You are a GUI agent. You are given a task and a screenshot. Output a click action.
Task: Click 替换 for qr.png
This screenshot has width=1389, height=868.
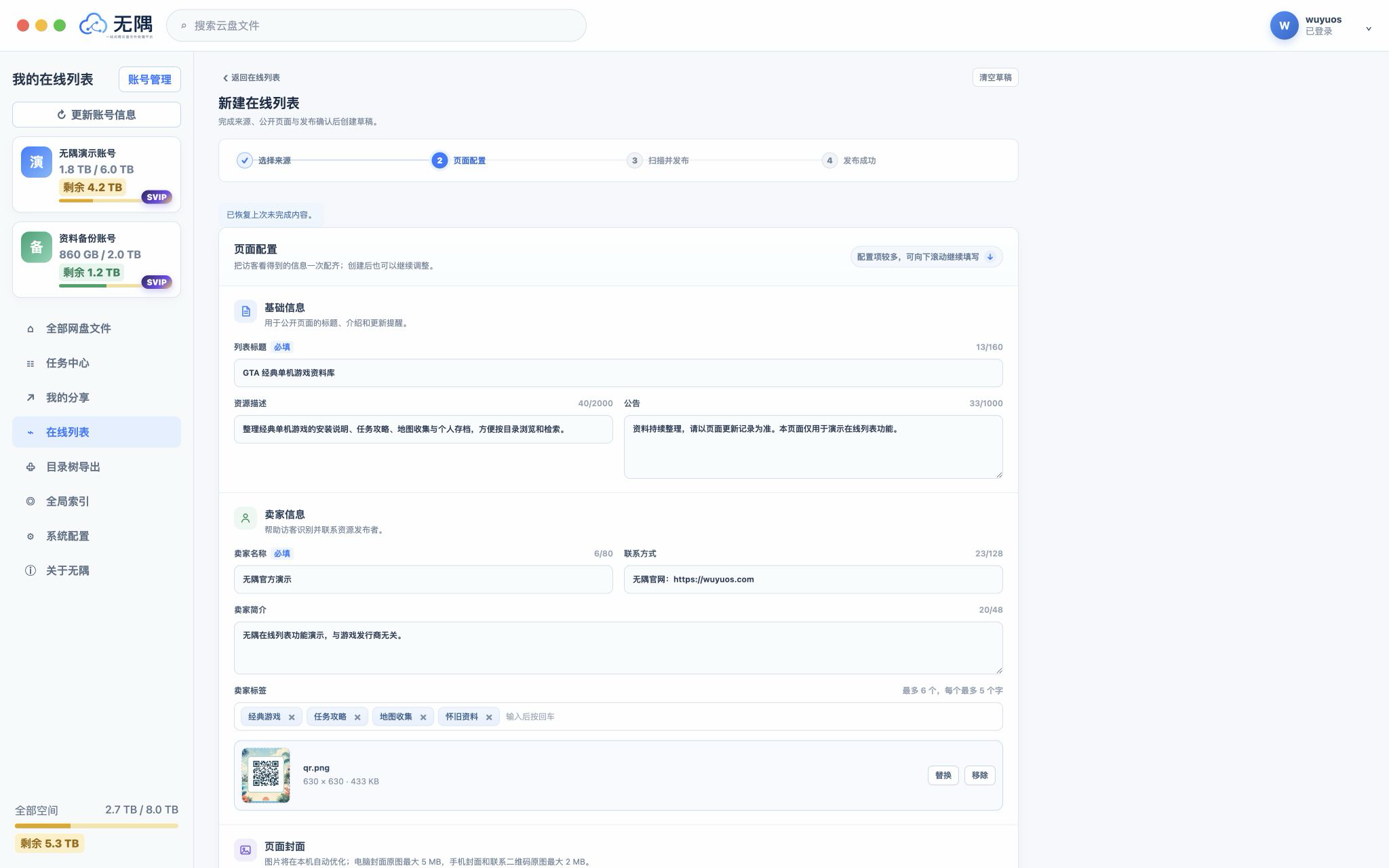[943, 776]
